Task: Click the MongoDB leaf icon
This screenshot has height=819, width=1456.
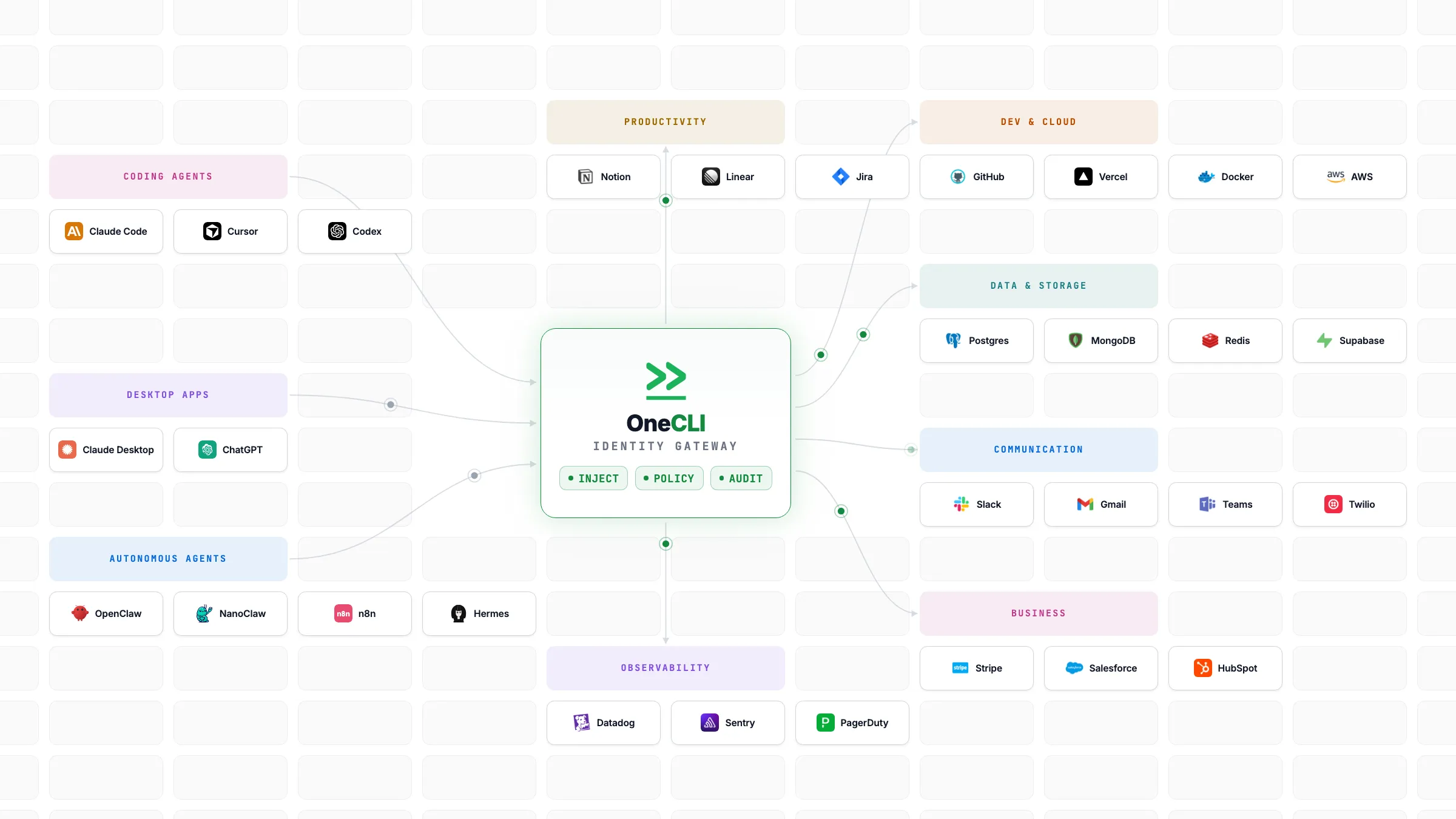Action: pos(1076,340)
